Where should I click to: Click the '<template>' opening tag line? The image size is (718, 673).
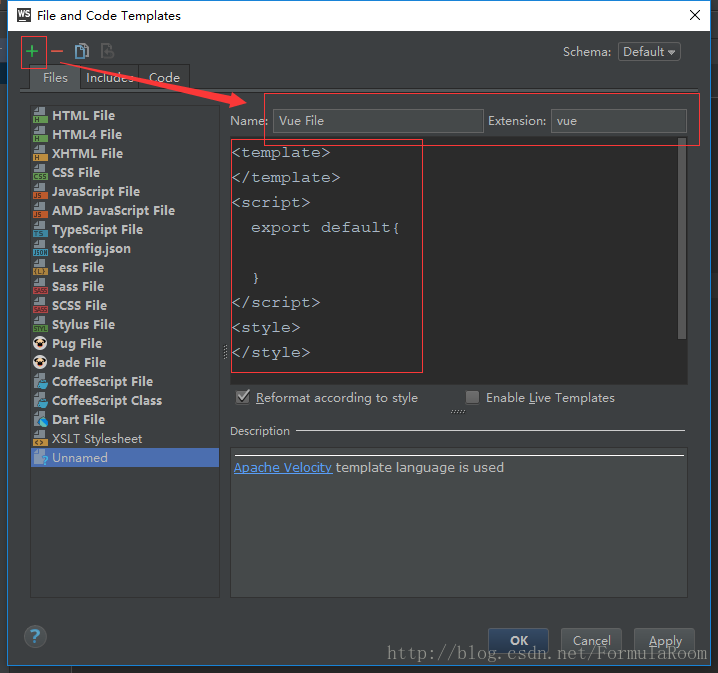click(x=281, y=152)
